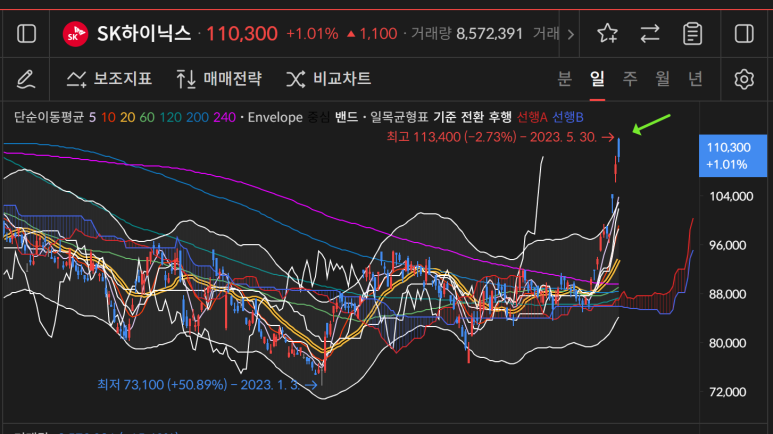Click the +1.01% change in header
The width and height of the screenshot is (773, 434).
tap(312, 34)
